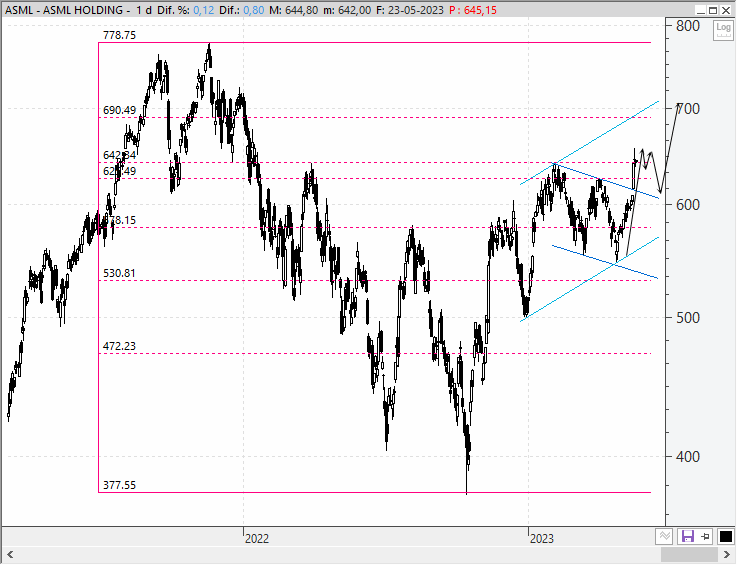Open the black color swatch

(x=725, y=536)
